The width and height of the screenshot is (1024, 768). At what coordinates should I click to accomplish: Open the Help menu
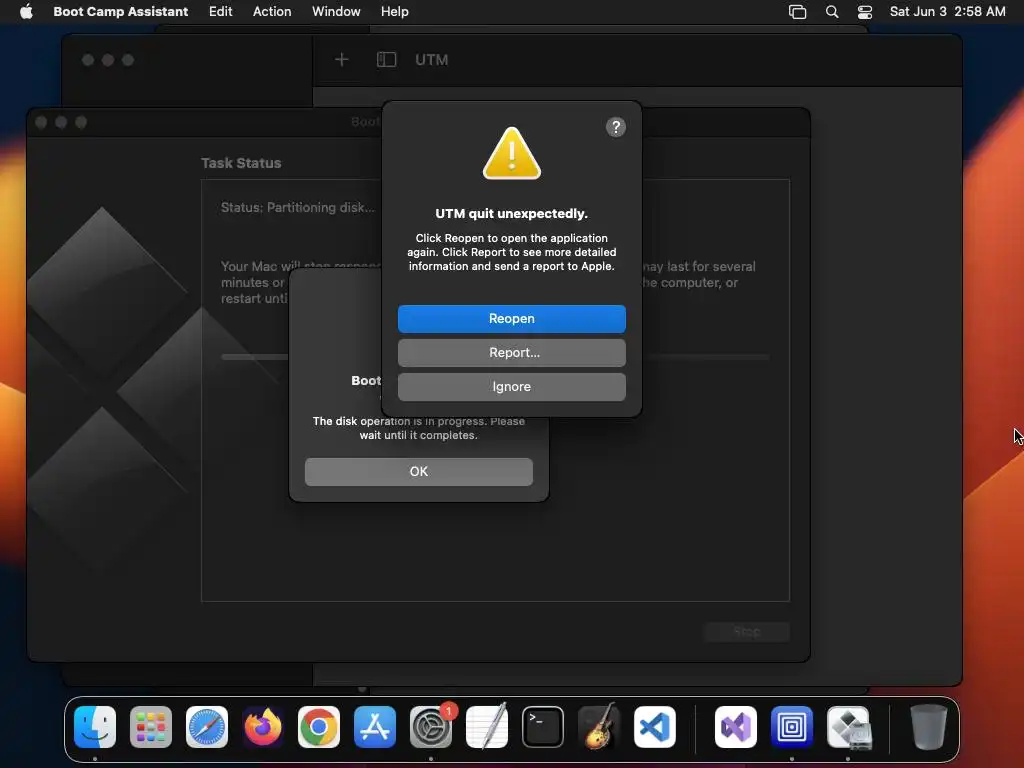(394, 12)
